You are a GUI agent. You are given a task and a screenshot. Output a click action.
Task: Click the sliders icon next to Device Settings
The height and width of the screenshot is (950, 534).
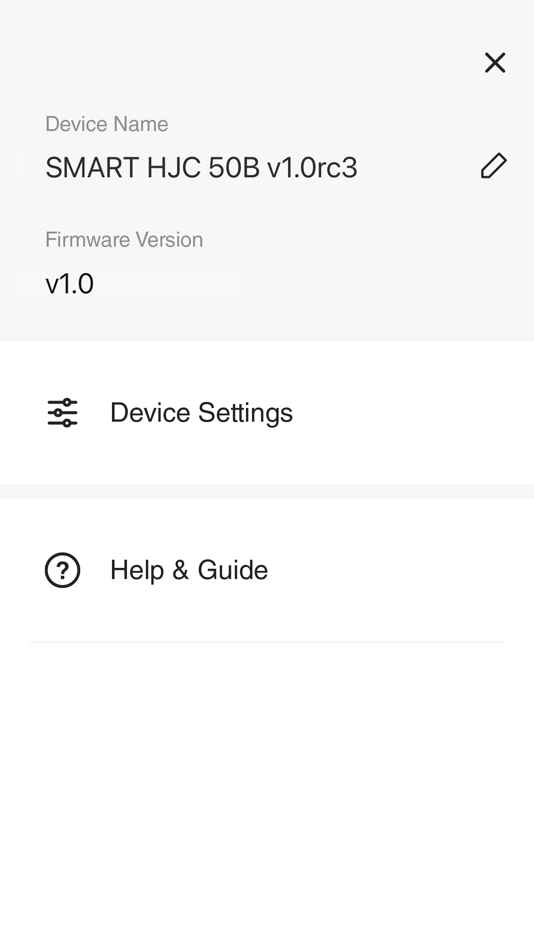pos(62,413)
